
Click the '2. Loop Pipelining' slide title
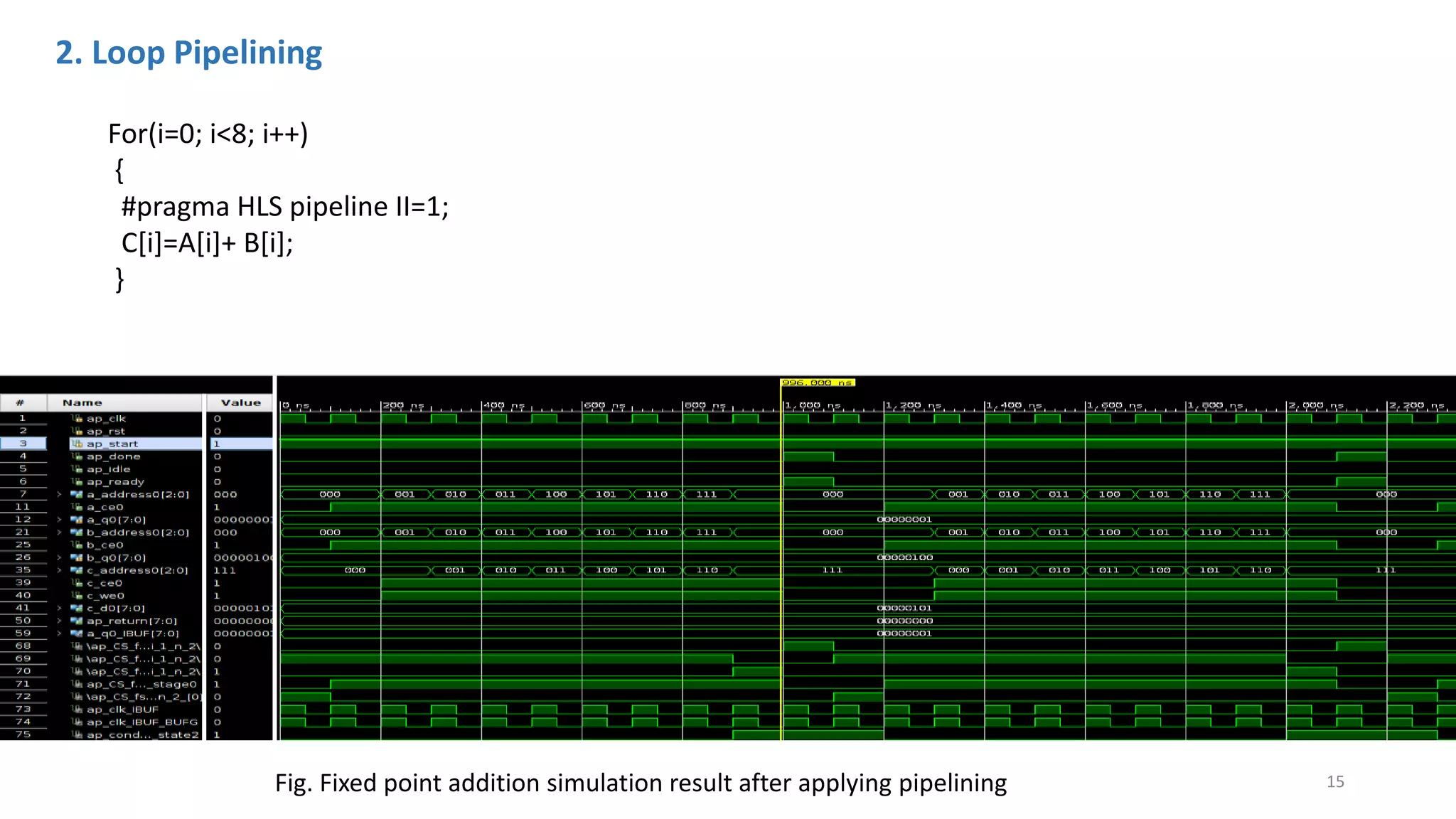189,53
